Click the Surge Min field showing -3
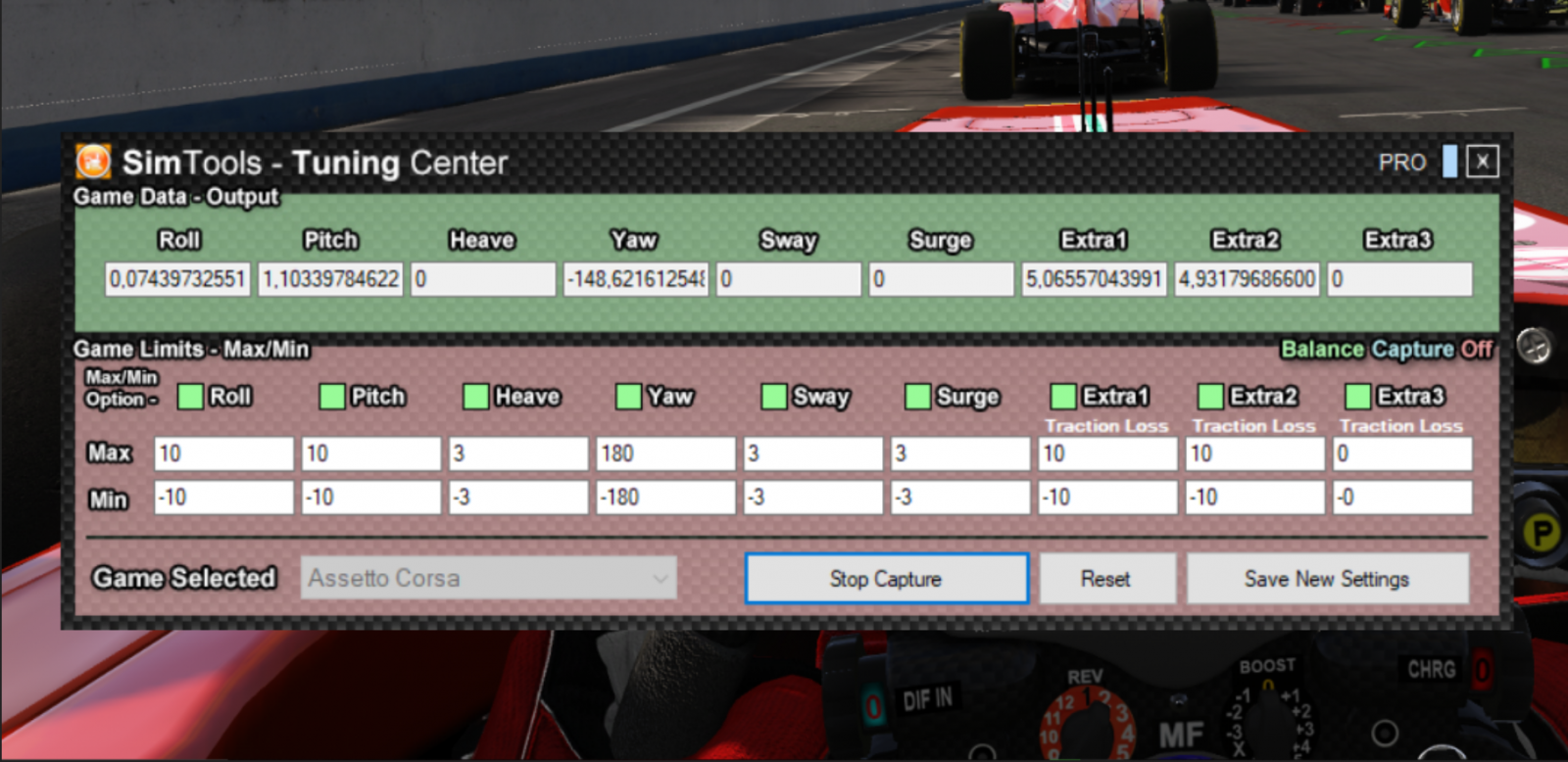 [x=960, y=498]
